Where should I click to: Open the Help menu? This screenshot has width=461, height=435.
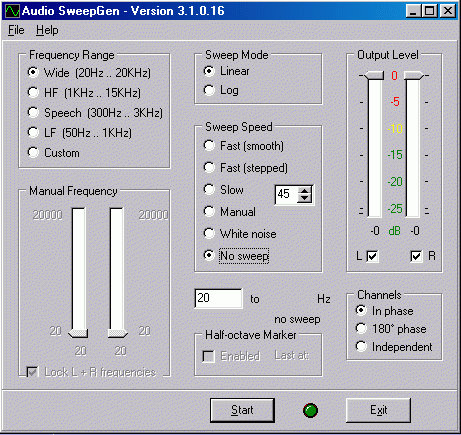(x=47, y=30)
